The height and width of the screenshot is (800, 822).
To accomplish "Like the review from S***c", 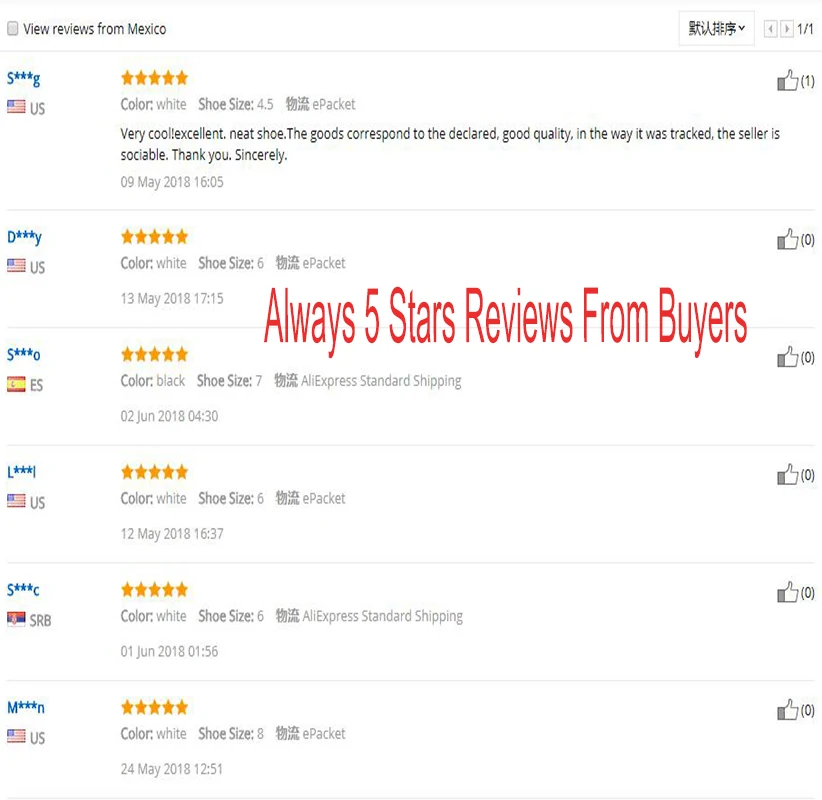I will tap(787, 592).
